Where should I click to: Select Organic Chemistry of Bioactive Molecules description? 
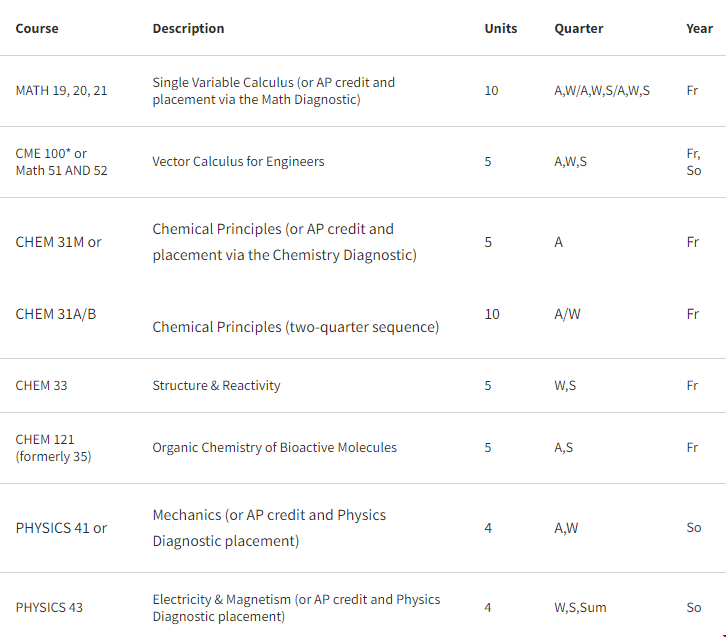(x=274, y=448)
